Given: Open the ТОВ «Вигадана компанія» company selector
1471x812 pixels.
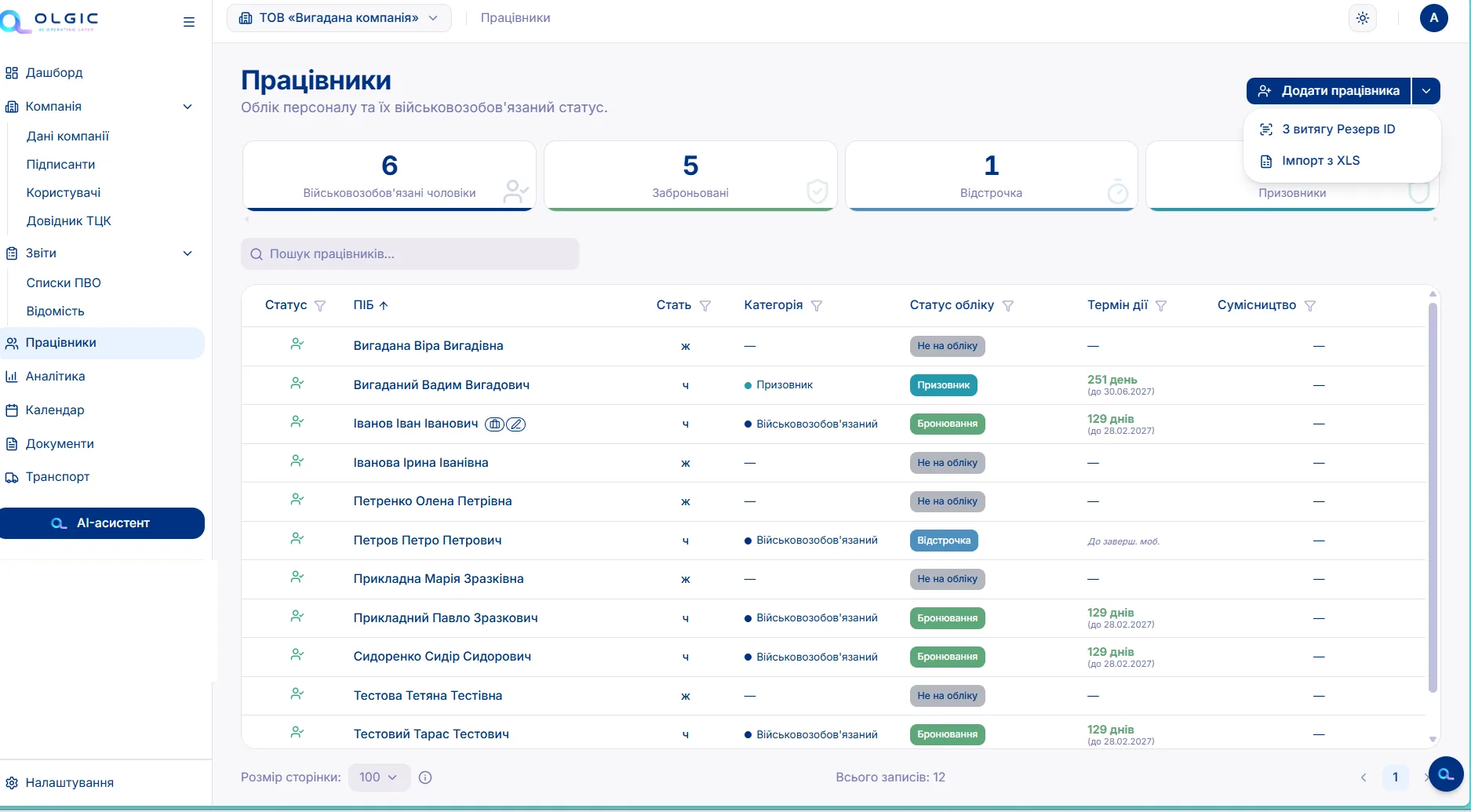Looking at the screenshot, I should point(339,18).
